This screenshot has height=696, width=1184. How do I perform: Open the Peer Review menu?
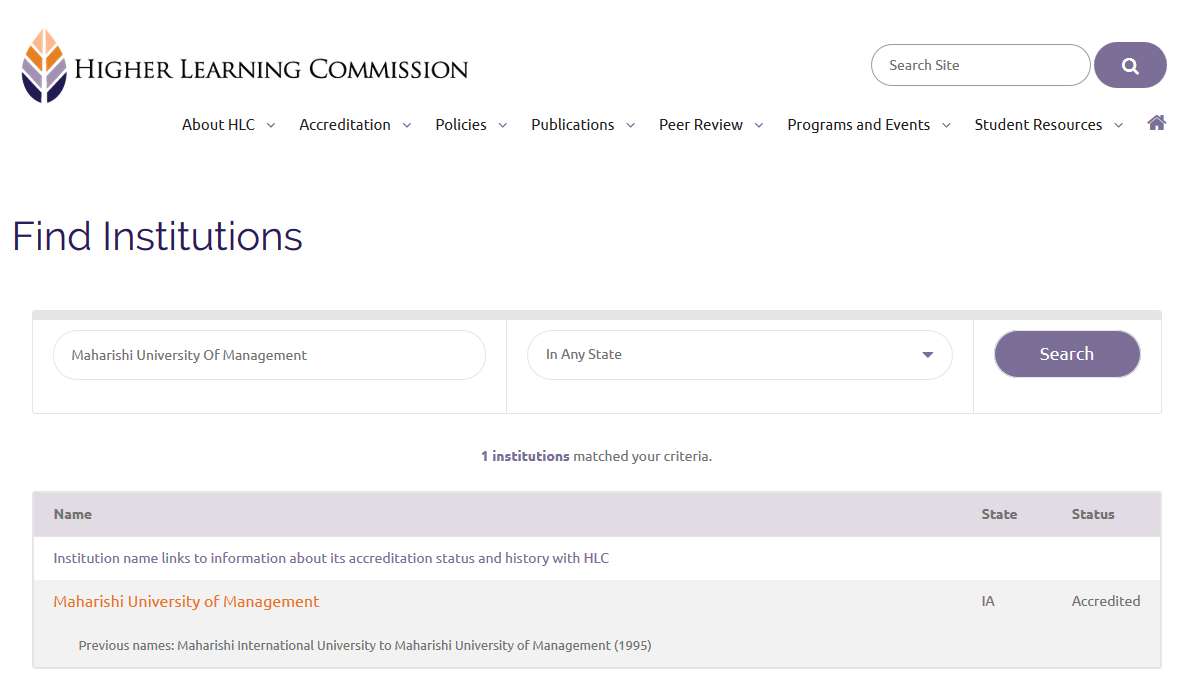701,125
